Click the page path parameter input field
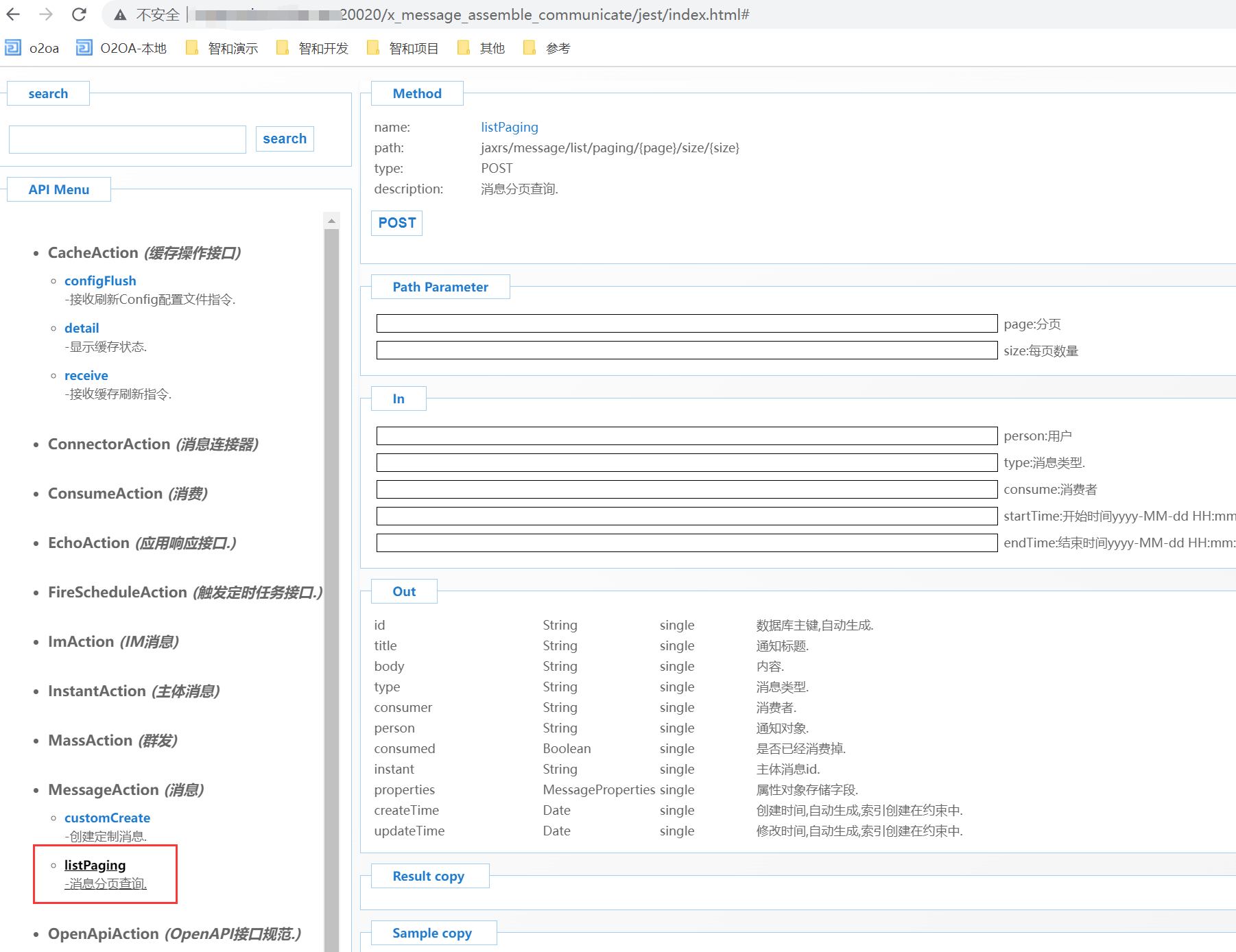Image resolution: width=1236 pixels, height=952 pixels. point(687,324)
